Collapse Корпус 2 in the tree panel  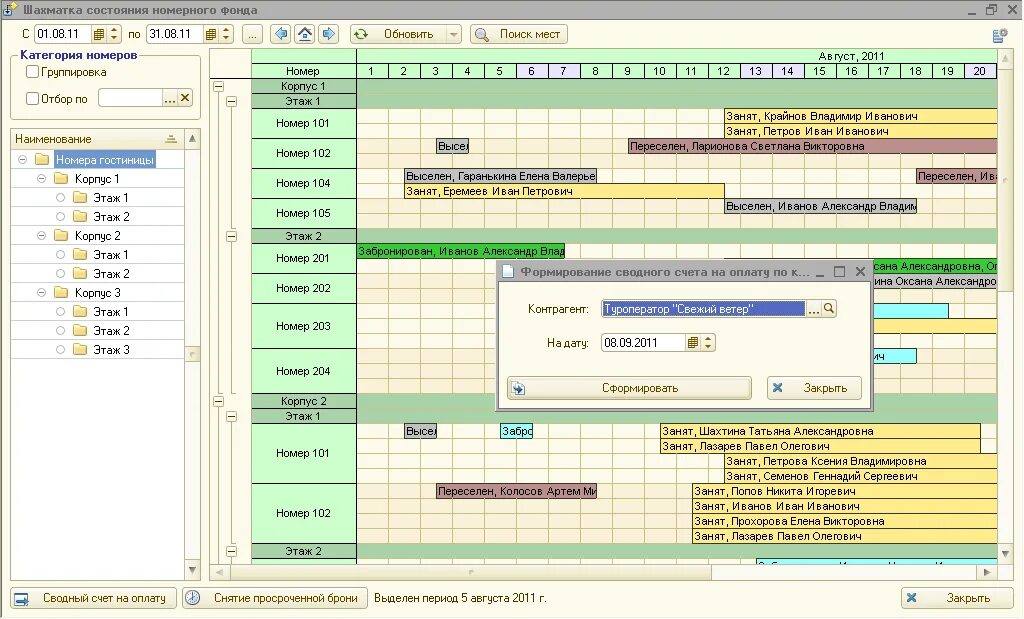click(41, 236)
